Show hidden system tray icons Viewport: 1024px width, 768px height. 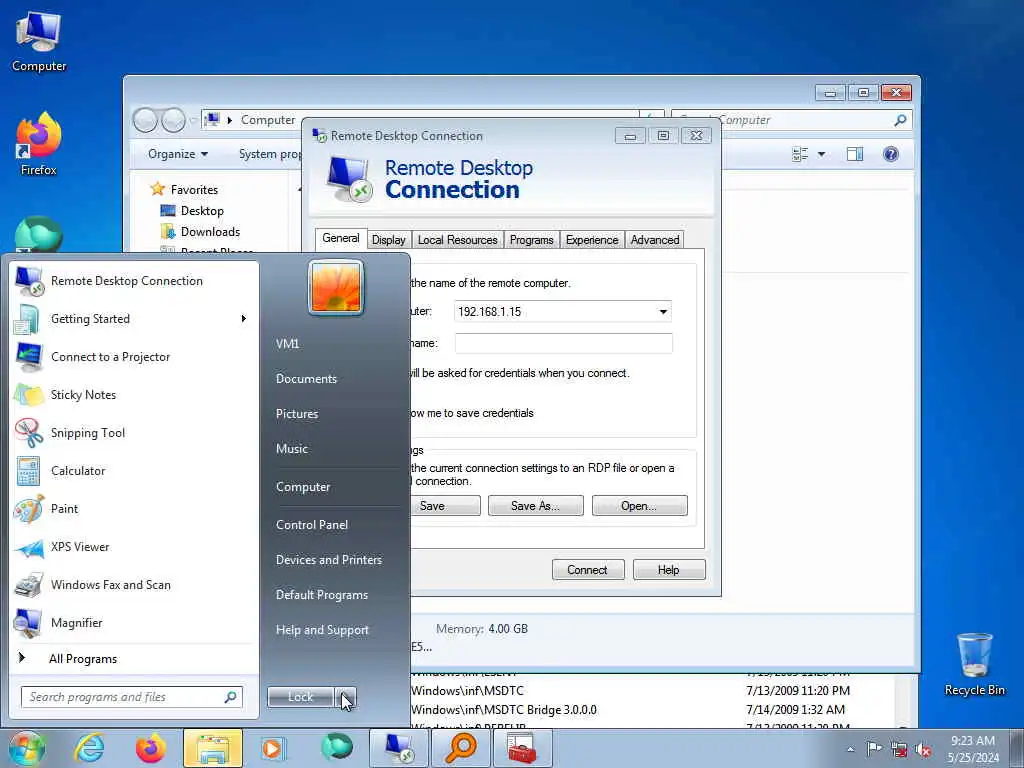click(850, 749)
